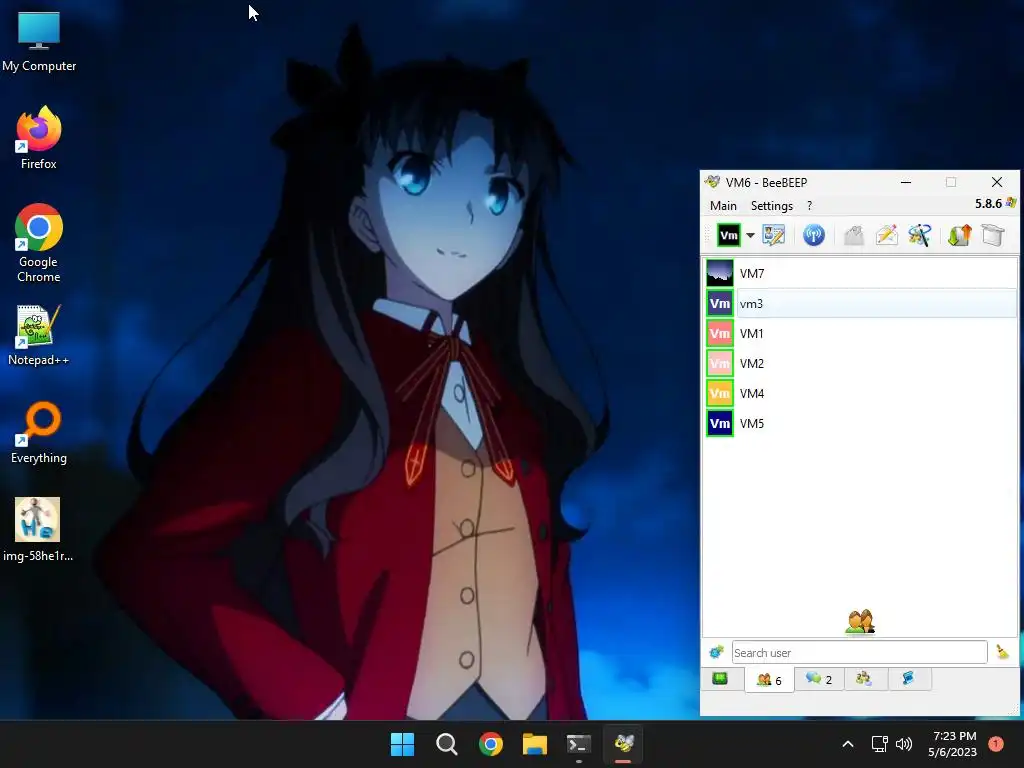Image resolution: width=1024 pixels, height=768 pixels.
Task: Click the gray box icon at toolbar end
Action: pyautogui.click(x=993, y=235)
